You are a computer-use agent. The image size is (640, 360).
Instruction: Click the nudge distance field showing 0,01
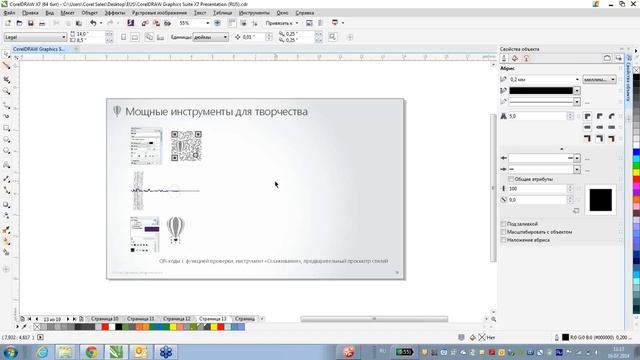254,37
